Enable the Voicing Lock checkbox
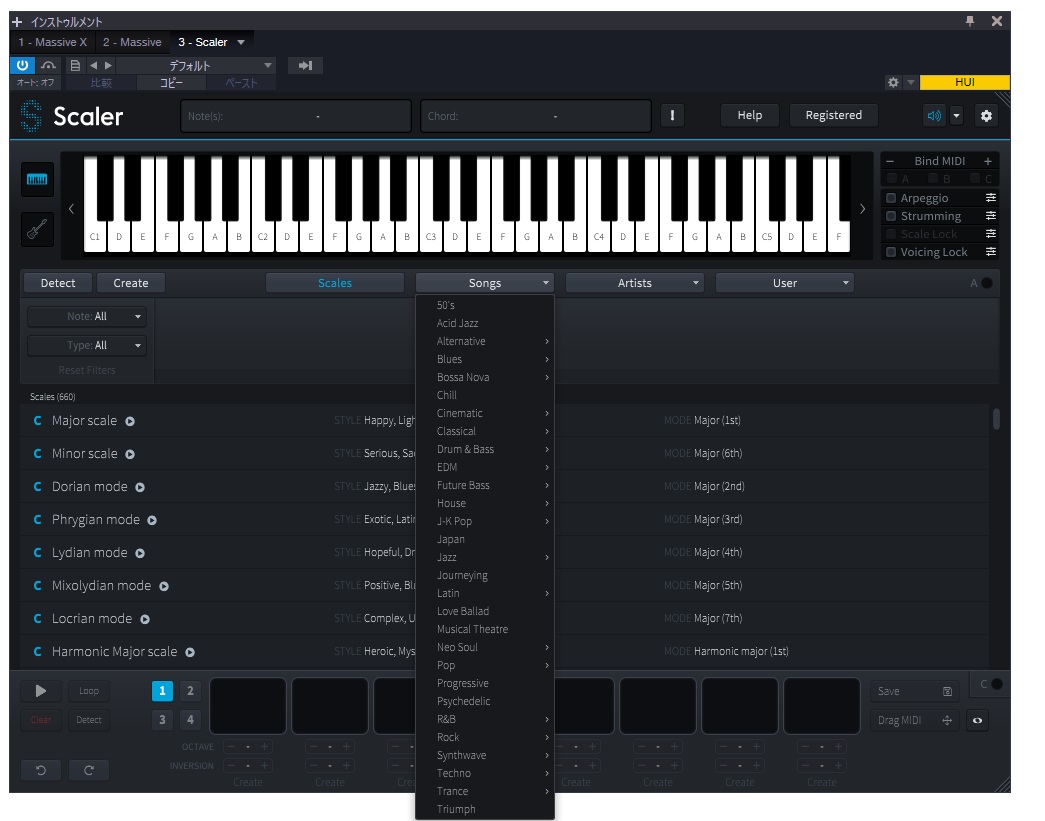This screenshot has height=821, width=1045. [890, 252]
